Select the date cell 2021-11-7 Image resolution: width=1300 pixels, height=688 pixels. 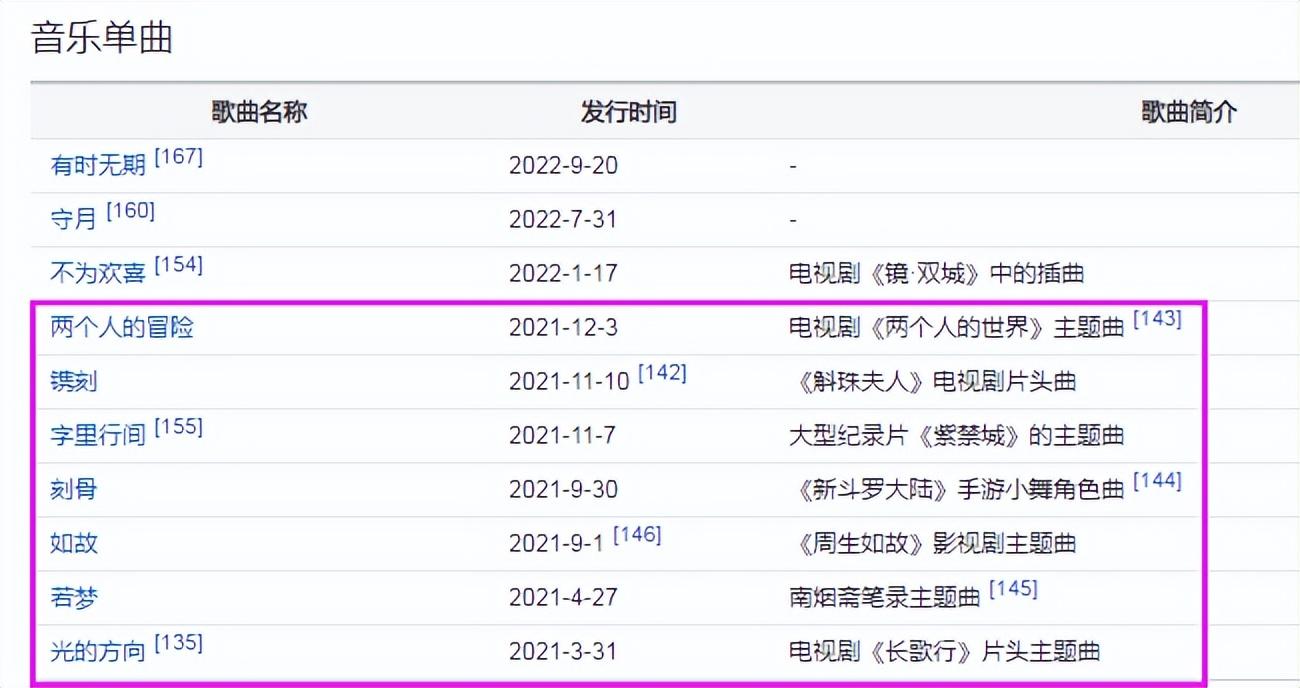tap(563, 436)
